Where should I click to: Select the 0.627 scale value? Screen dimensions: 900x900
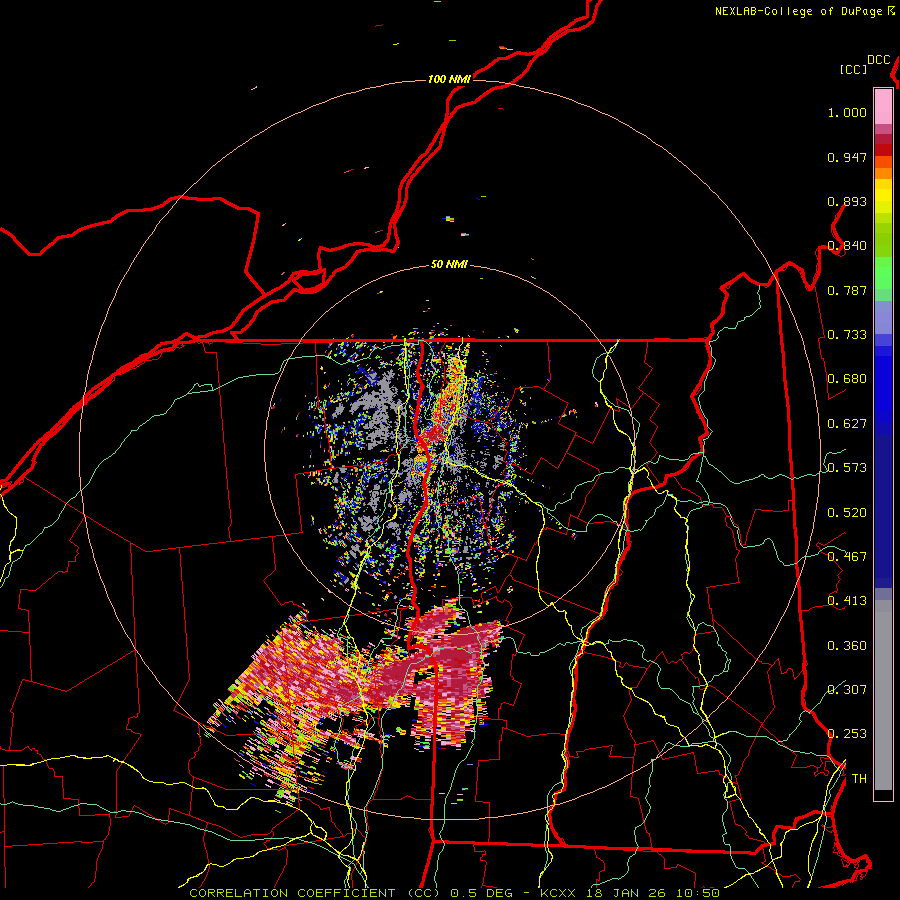click(847, 424)
